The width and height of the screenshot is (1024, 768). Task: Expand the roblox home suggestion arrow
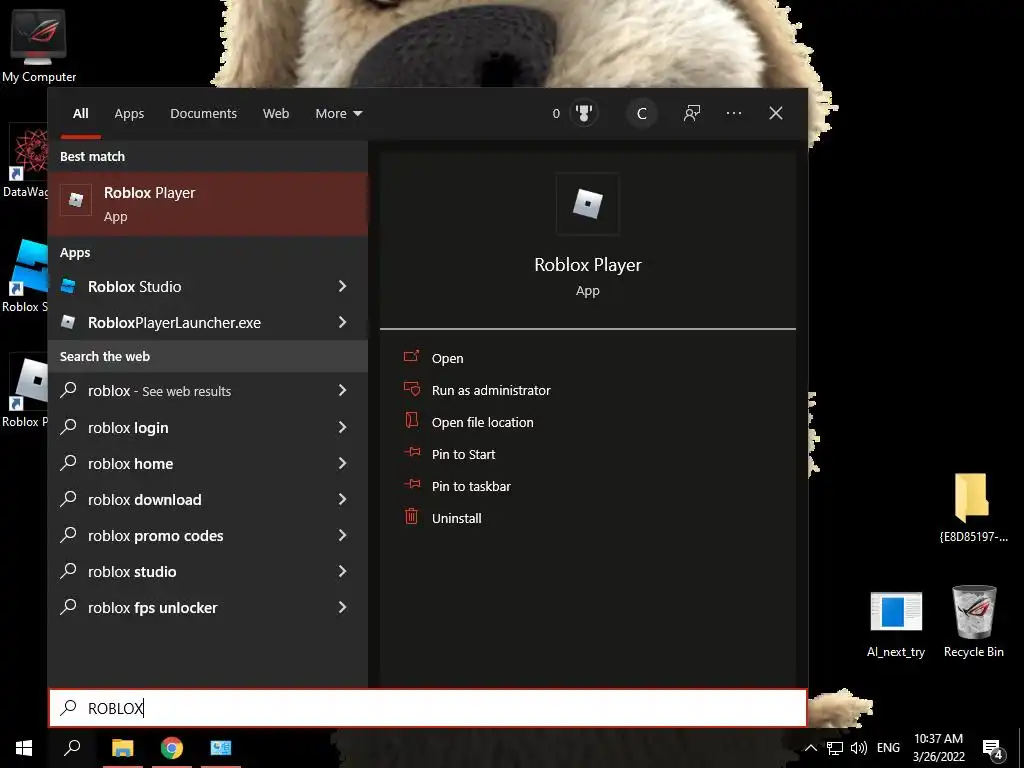tap(342, 463)
